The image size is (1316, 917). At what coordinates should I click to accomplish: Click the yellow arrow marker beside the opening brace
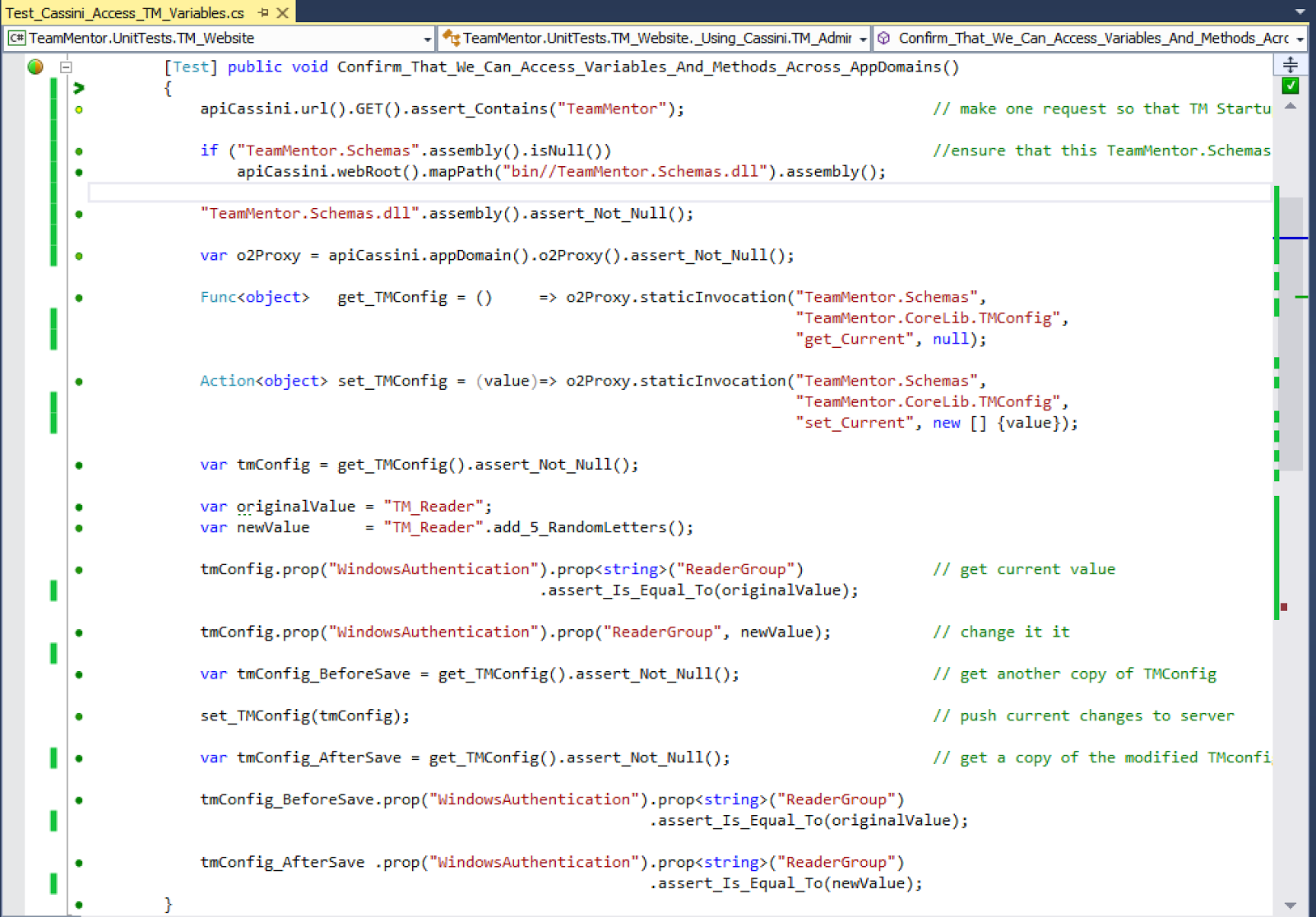(79, 88)
